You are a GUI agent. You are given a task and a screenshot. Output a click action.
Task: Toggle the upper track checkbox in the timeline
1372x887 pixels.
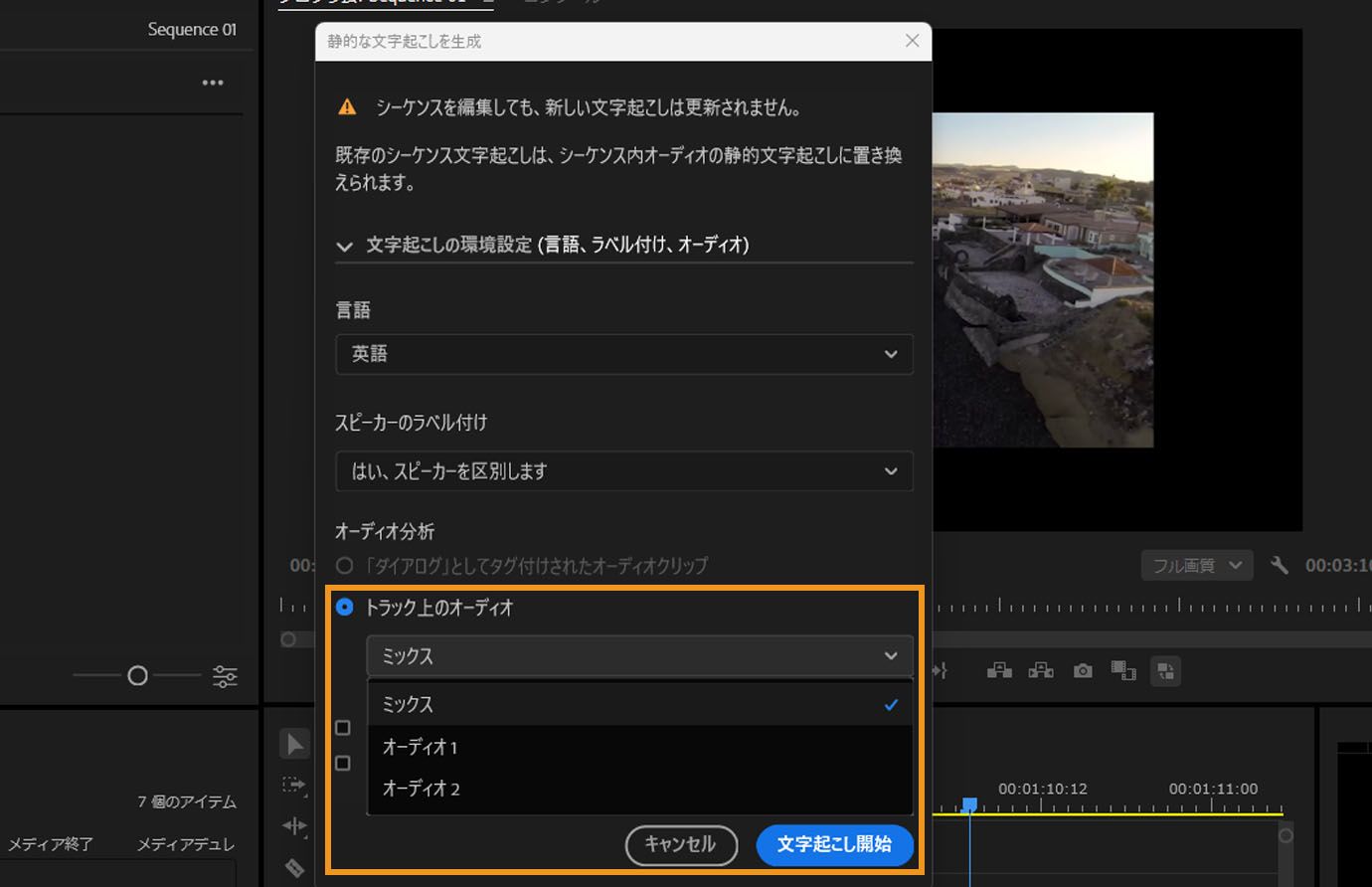tap(343, 728)
